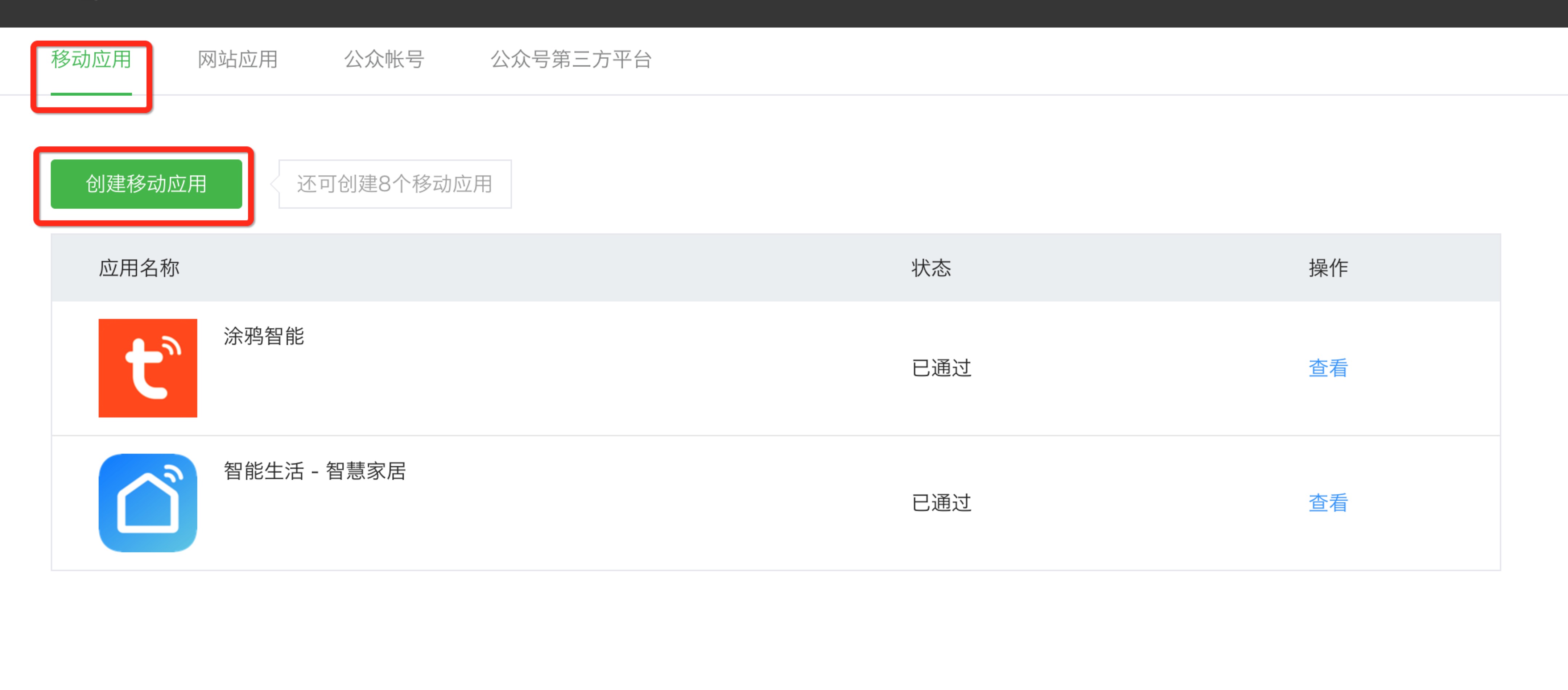Click the orange 涂鸦智能 app icon
Image resolution: width=1568 pixels, height=690 pixels.
(147, 367)
